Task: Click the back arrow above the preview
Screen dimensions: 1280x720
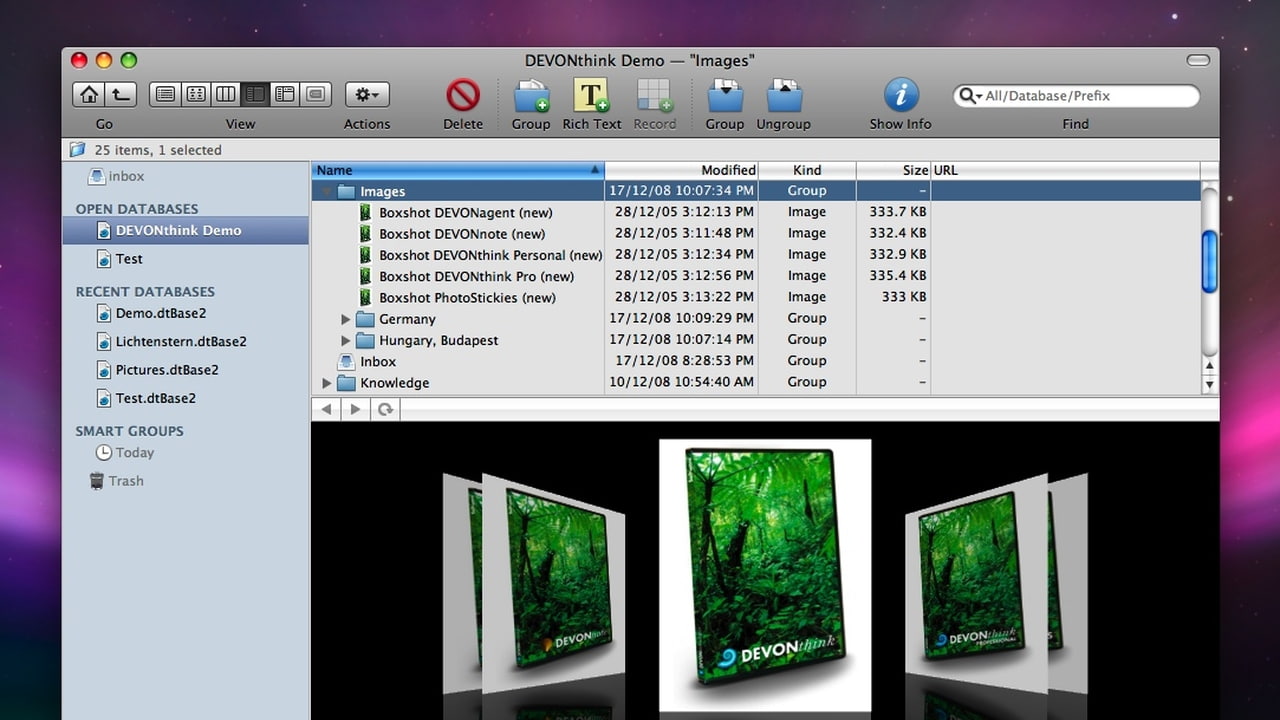Action: pos(326,409)
